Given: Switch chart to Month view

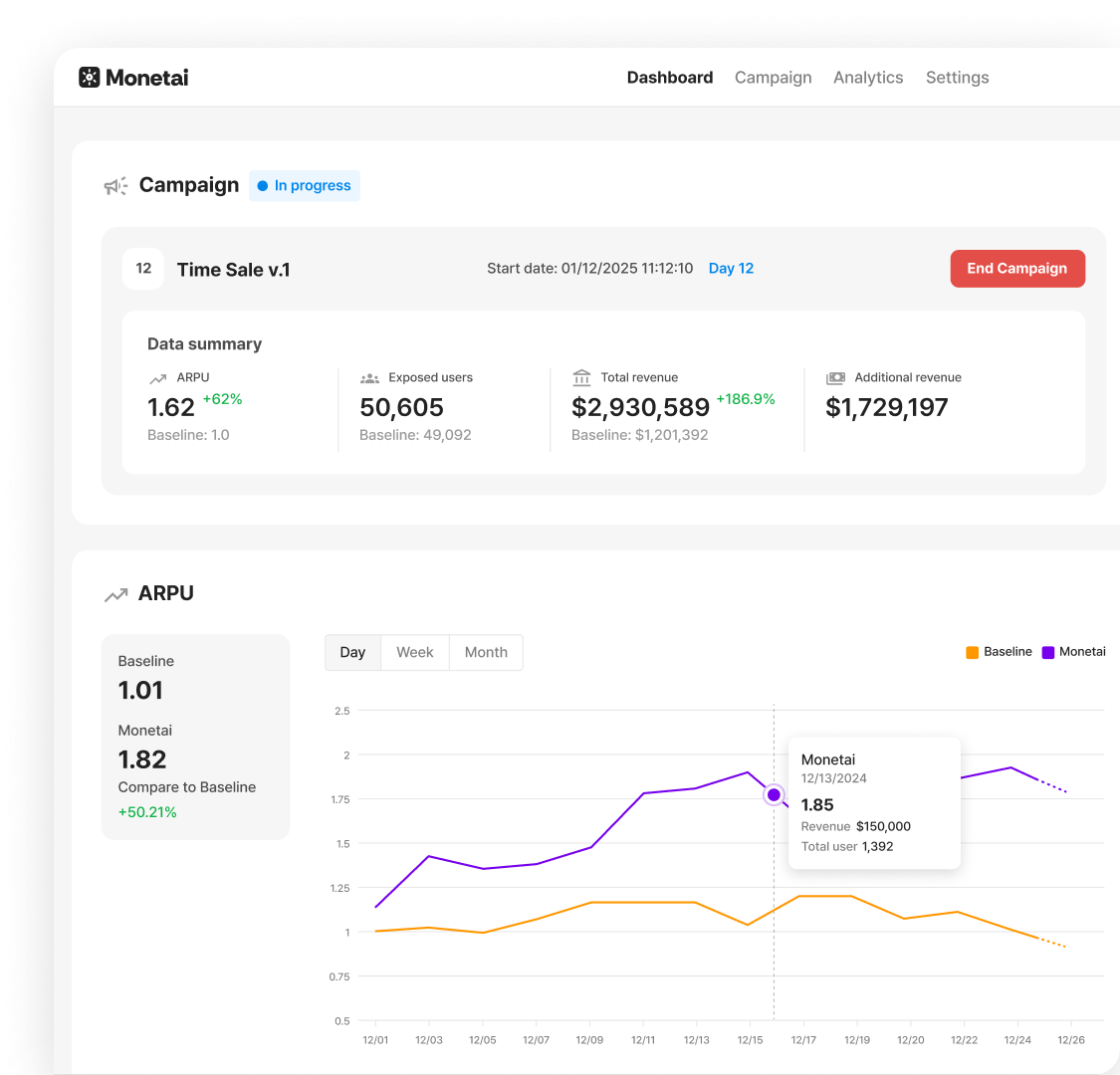Looking at the screenshot, I should [486, 652].
